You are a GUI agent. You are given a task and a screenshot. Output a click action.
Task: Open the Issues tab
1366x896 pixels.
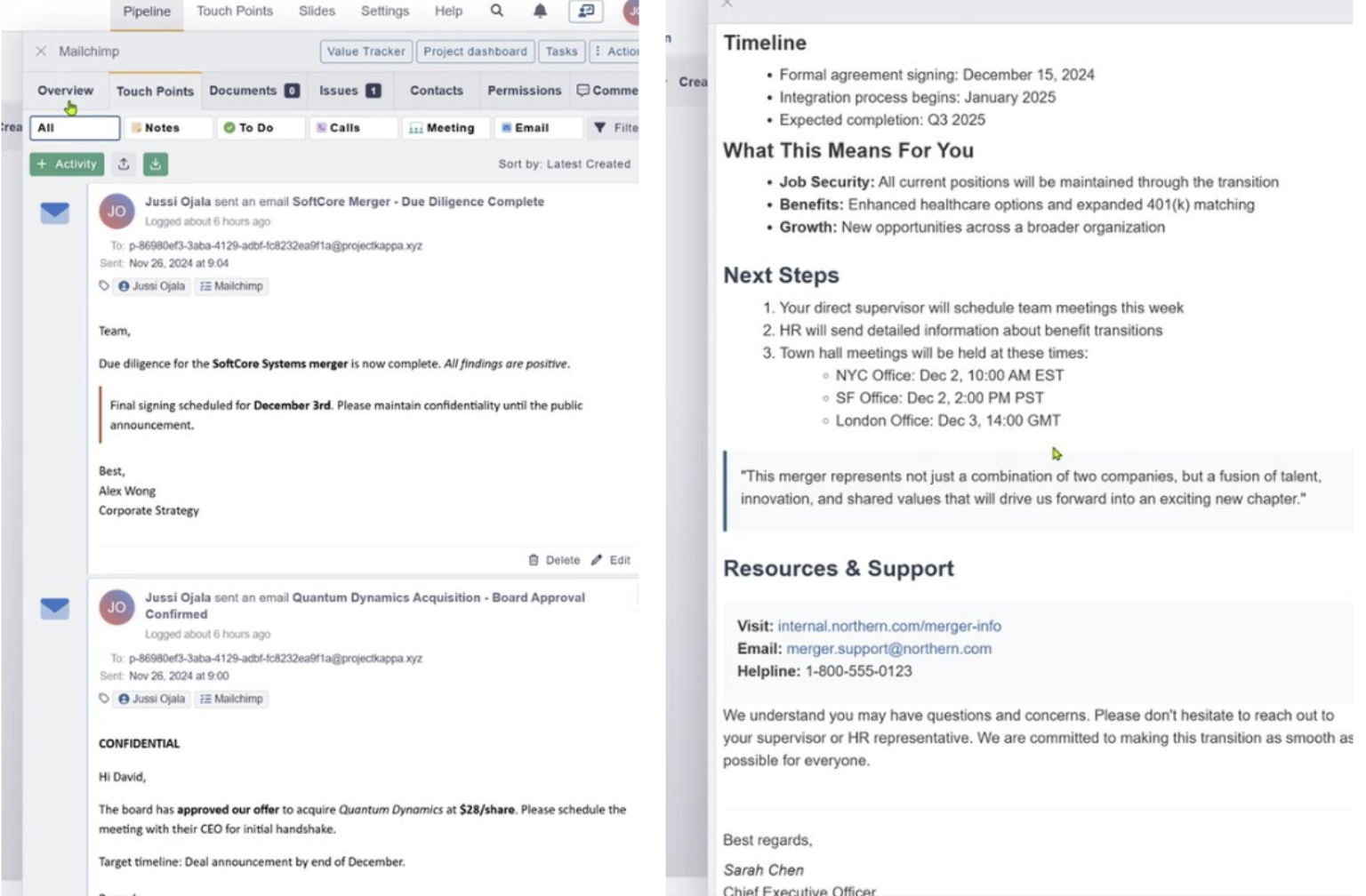coord(350,91)
